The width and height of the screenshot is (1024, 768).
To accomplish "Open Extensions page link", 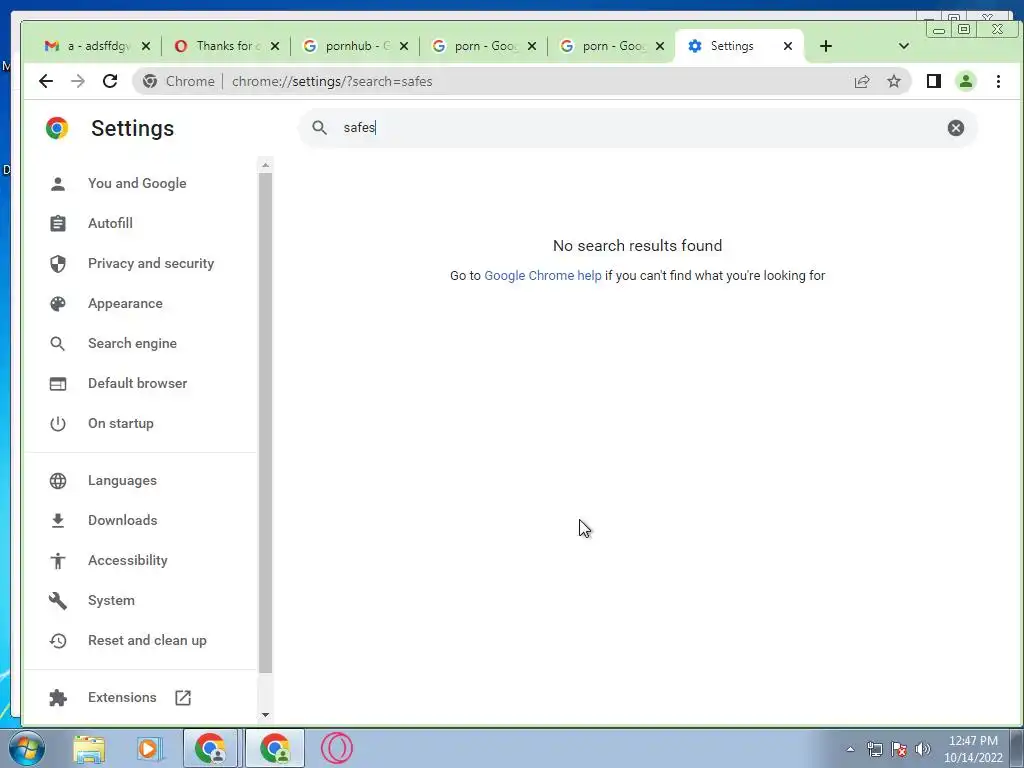I will click(122, 697).
